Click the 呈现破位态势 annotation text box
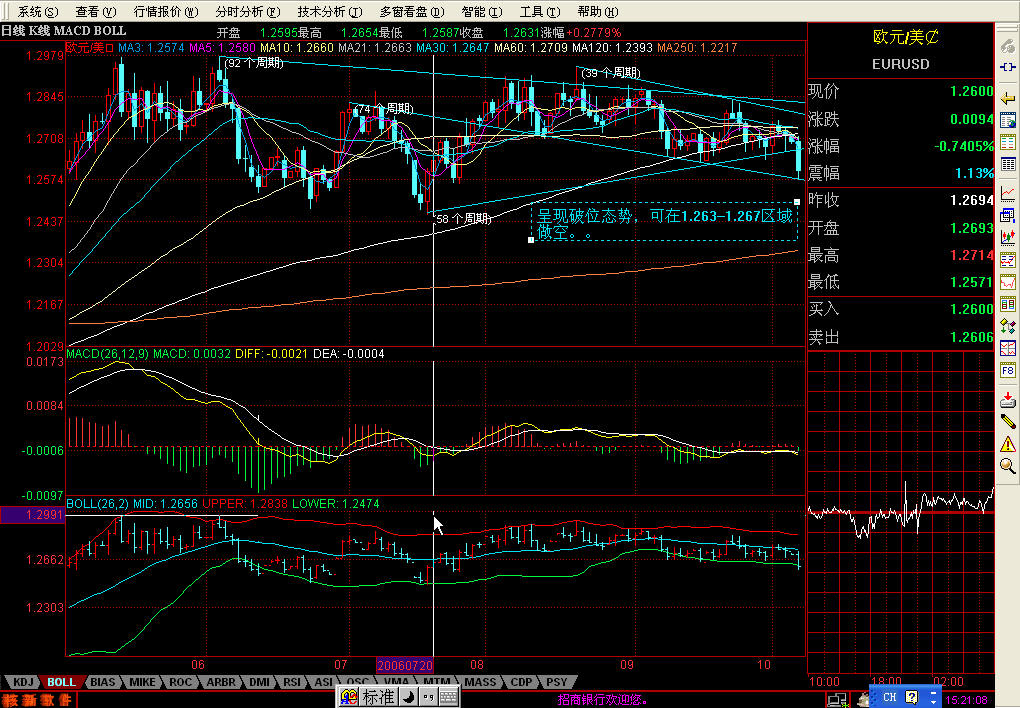 pos(665,223)
